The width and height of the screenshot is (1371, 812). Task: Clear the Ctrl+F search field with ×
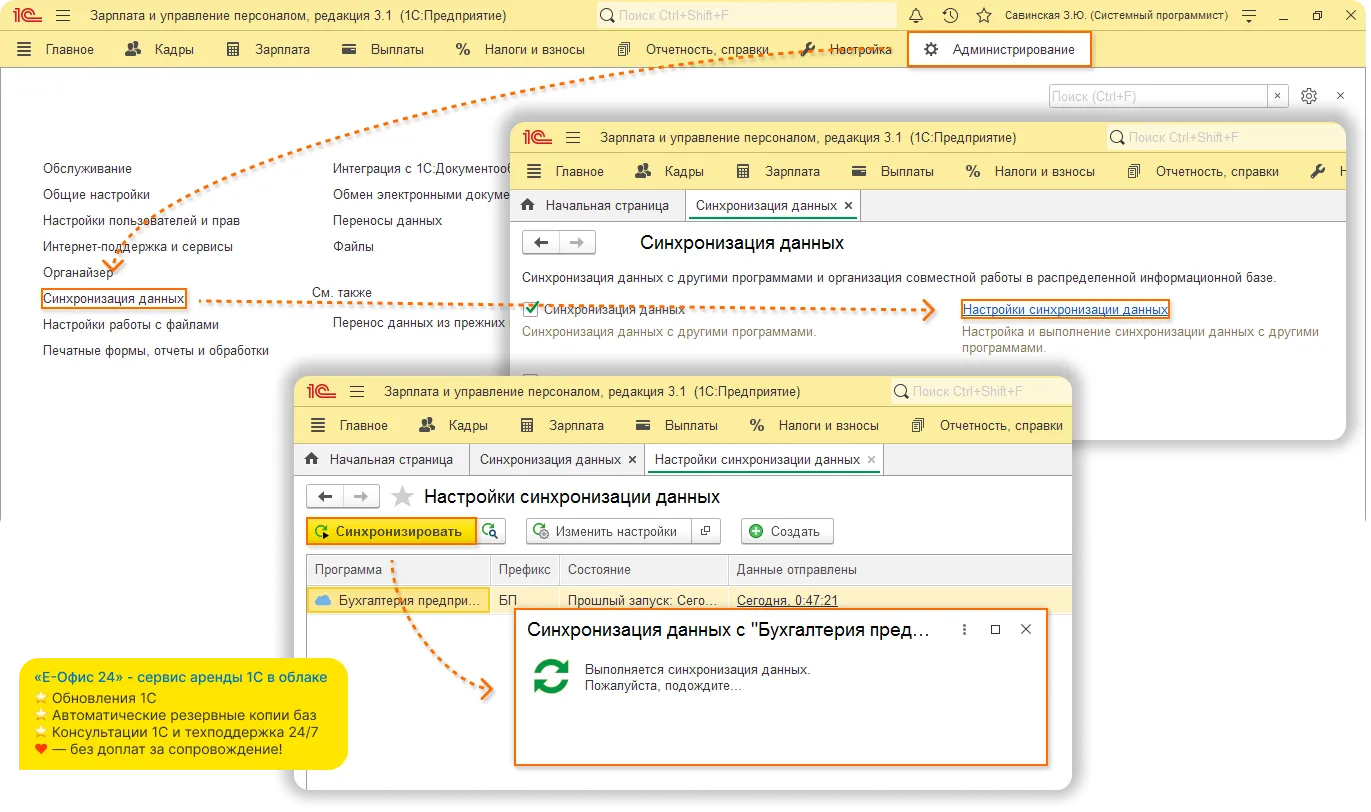click(1277, 96)
